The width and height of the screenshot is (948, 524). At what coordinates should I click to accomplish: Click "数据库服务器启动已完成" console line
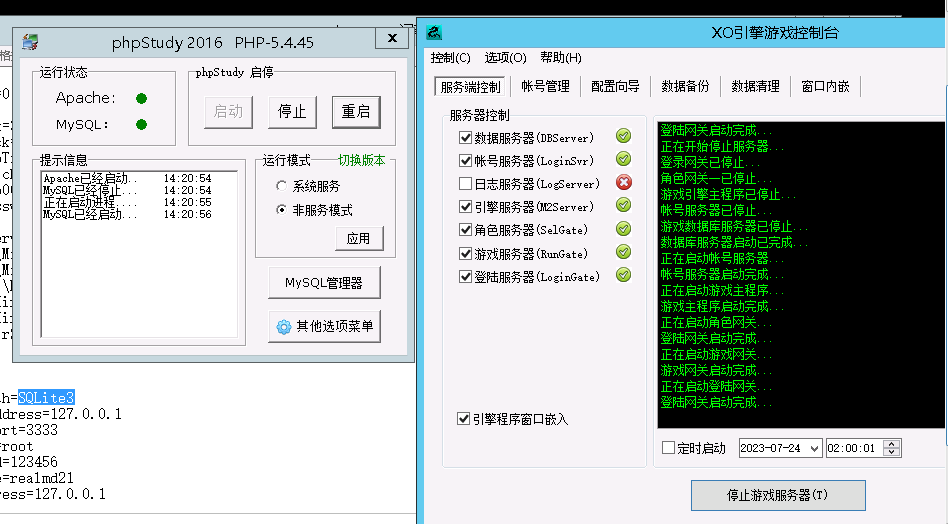click(x=734, y=242)
